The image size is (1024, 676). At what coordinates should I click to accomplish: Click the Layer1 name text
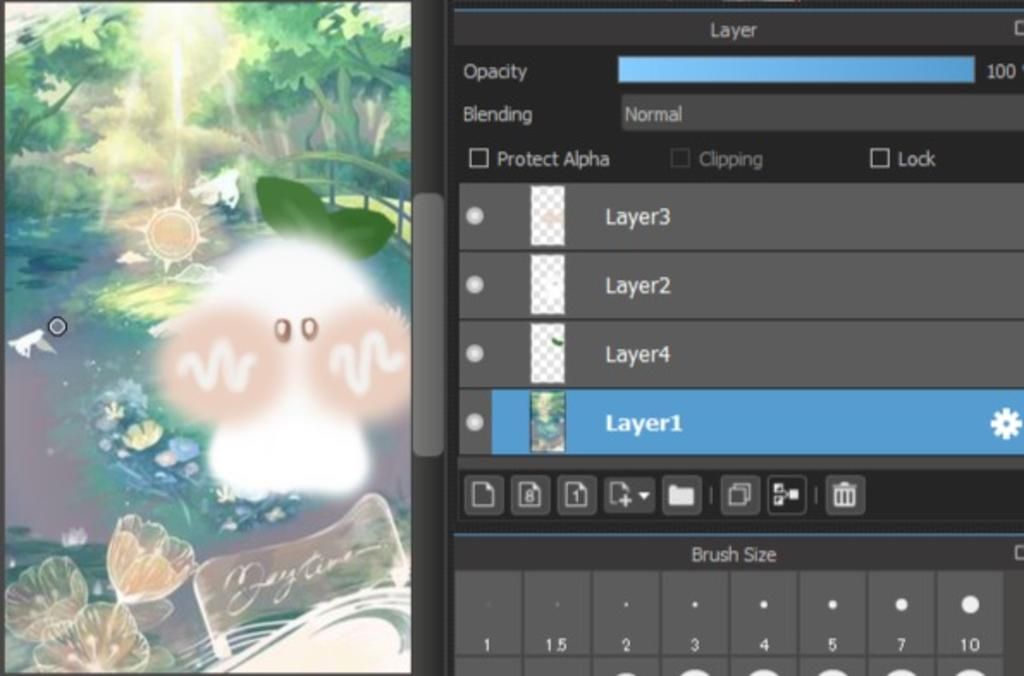click(643, 423)
